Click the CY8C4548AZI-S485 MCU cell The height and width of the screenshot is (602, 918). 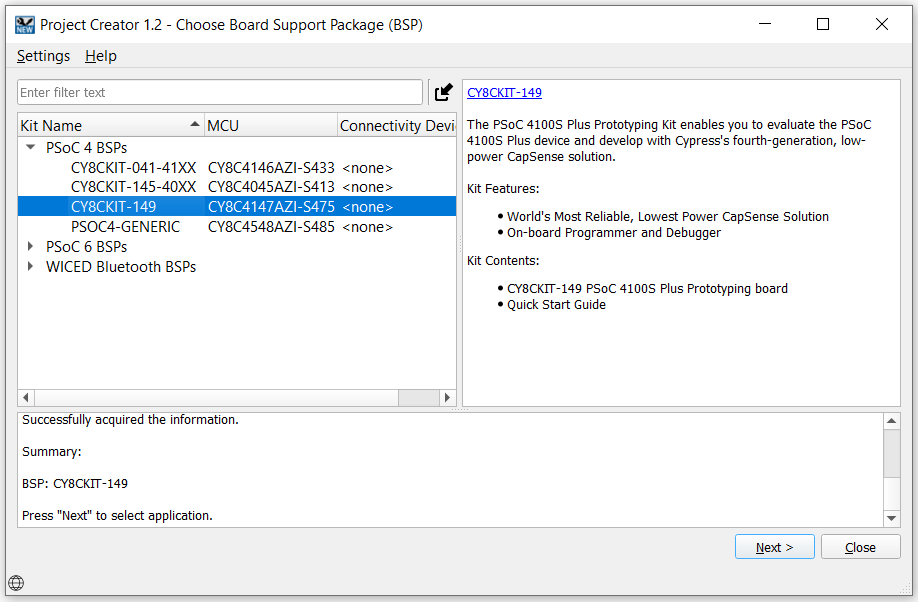coord(271,227)
